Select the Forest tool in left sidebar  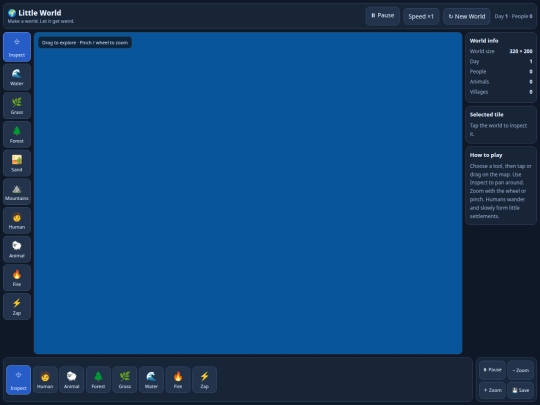click(17, 134)
